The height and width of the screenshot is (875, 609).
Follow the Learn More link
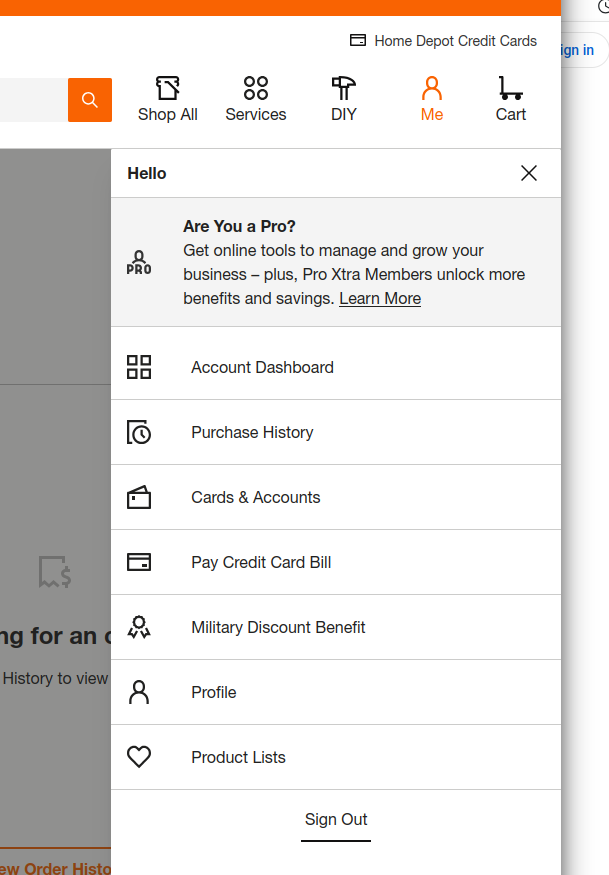[x=380, y=298]
